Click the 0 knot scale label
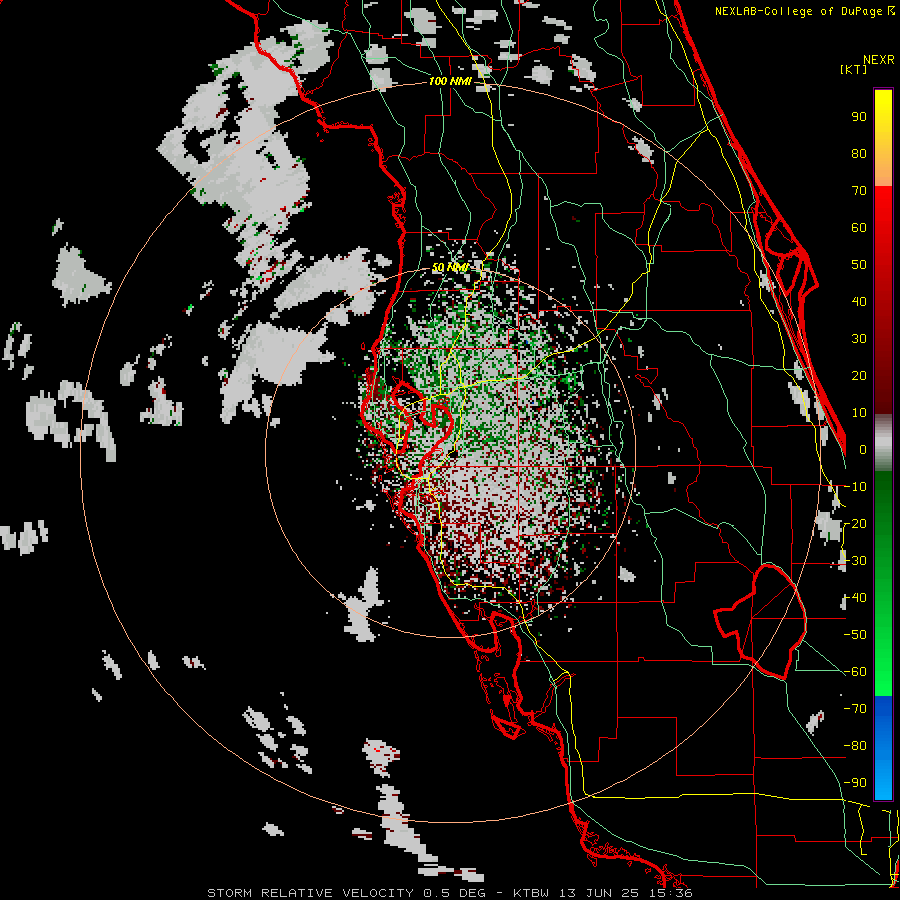 coord(863,449)
